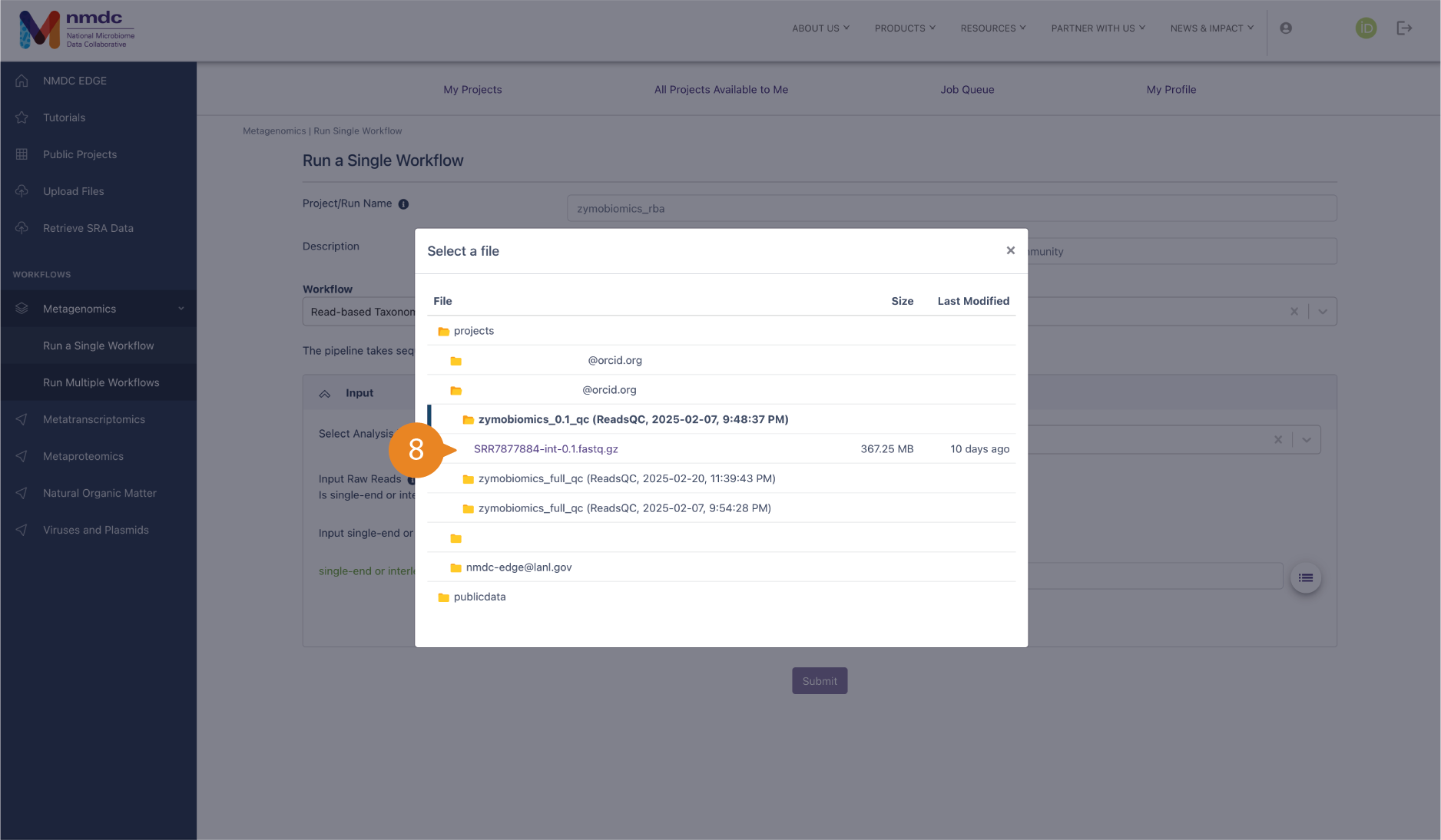The image size is (1441, 840).
Task: Click the Submit button
Action: [820, 681]
